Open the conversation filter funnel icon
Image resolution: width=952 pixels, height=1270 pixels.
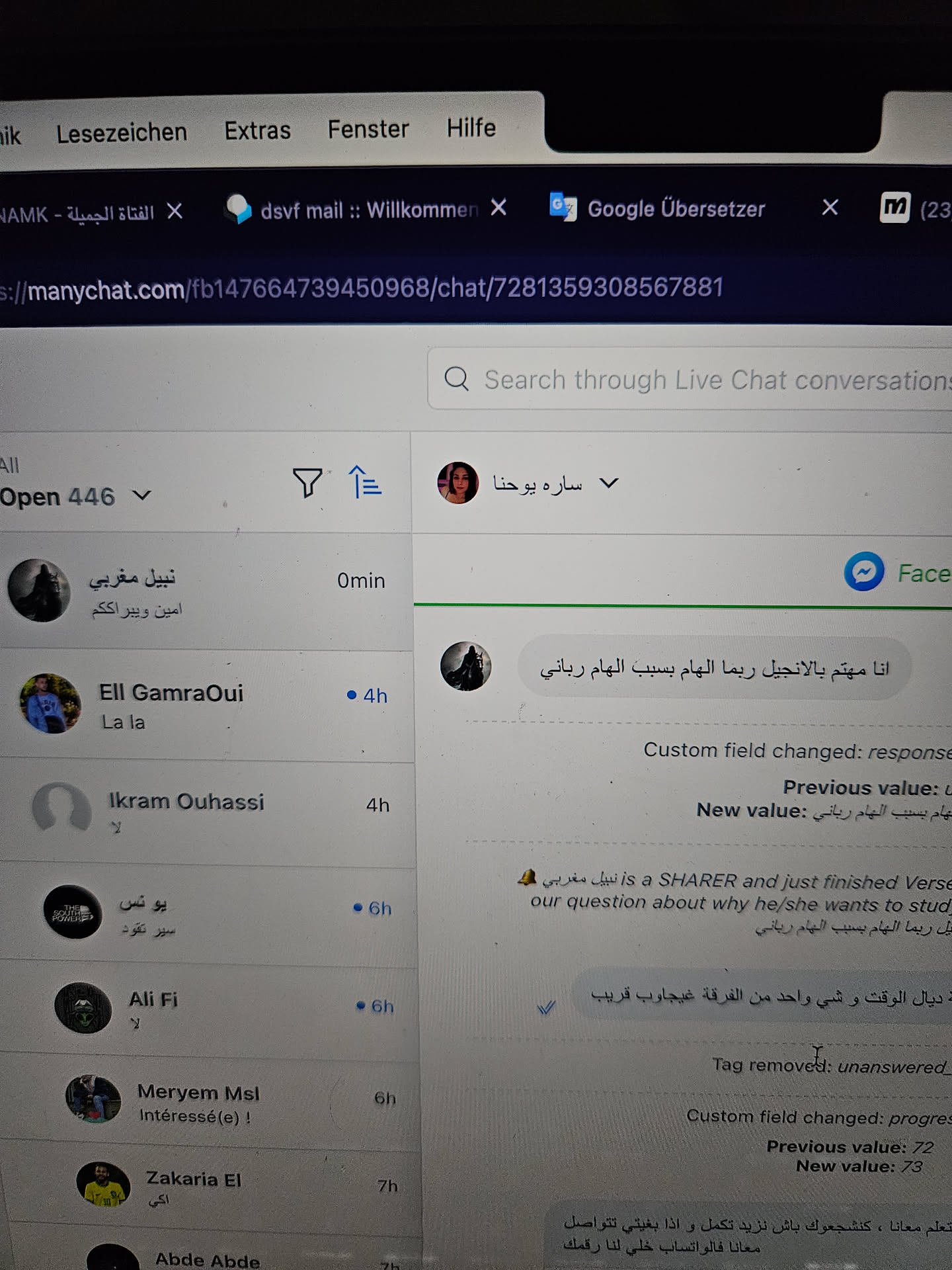(307, 482)
